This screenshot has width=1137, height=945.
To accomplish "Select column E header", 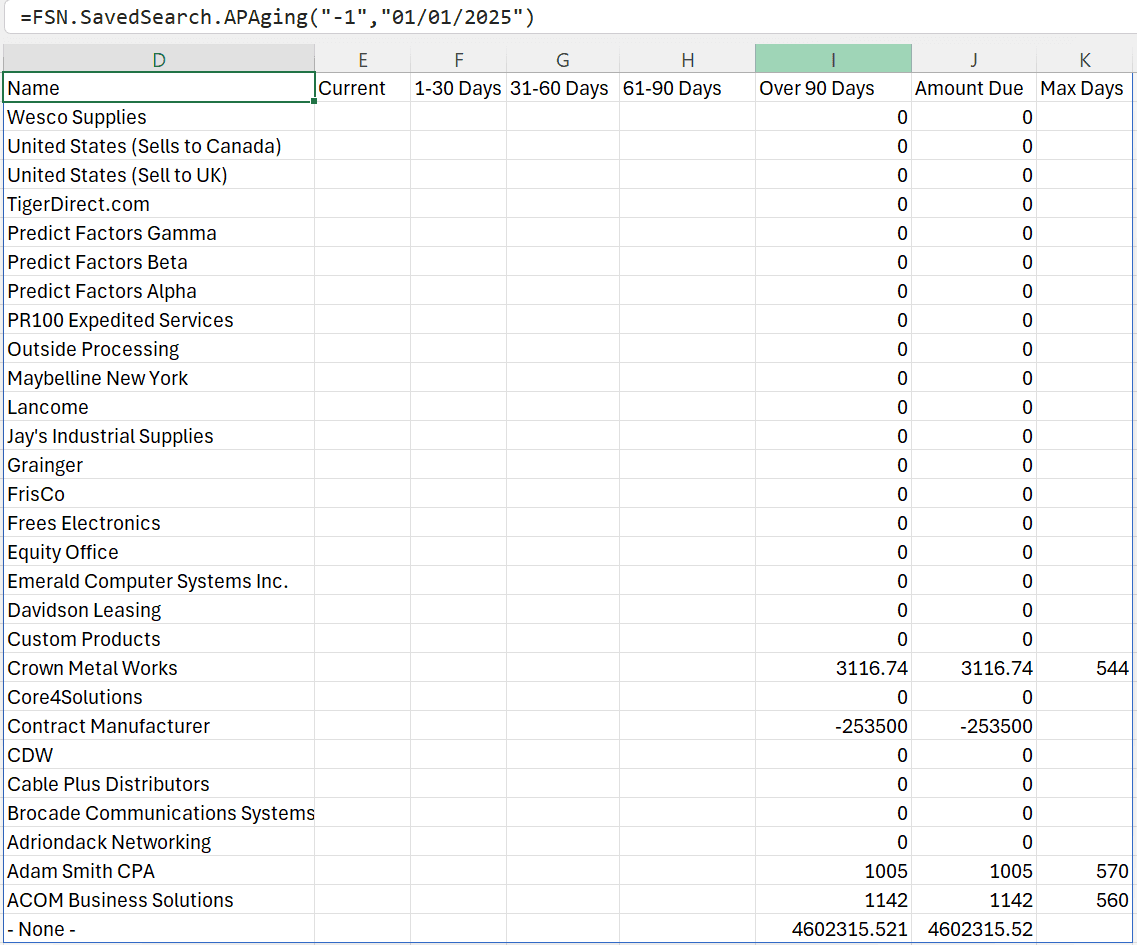I will (x=363, y=59).
